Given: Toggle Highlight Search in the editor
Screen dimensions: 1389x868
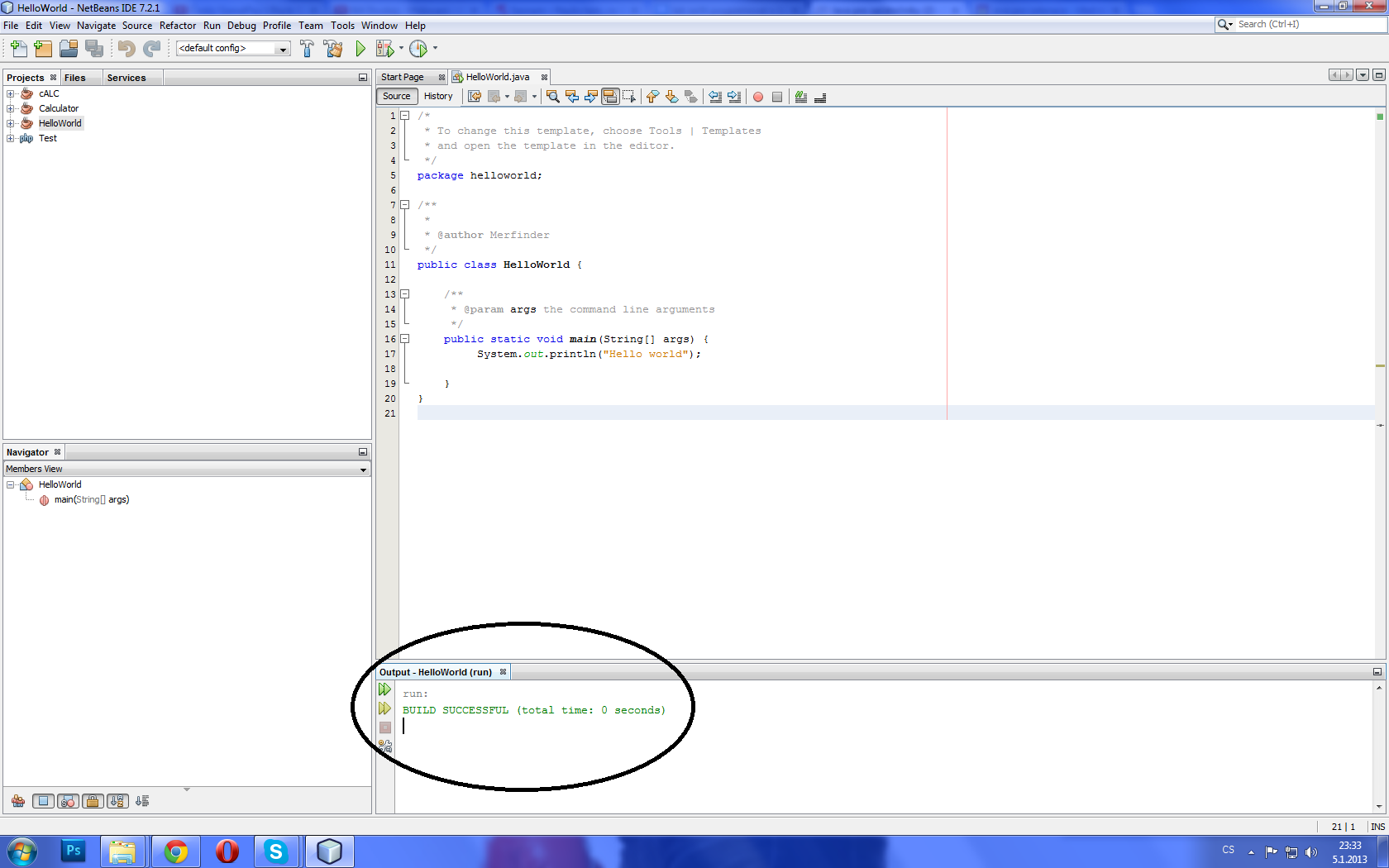Looking at the screenshot, I should (610, 97).
